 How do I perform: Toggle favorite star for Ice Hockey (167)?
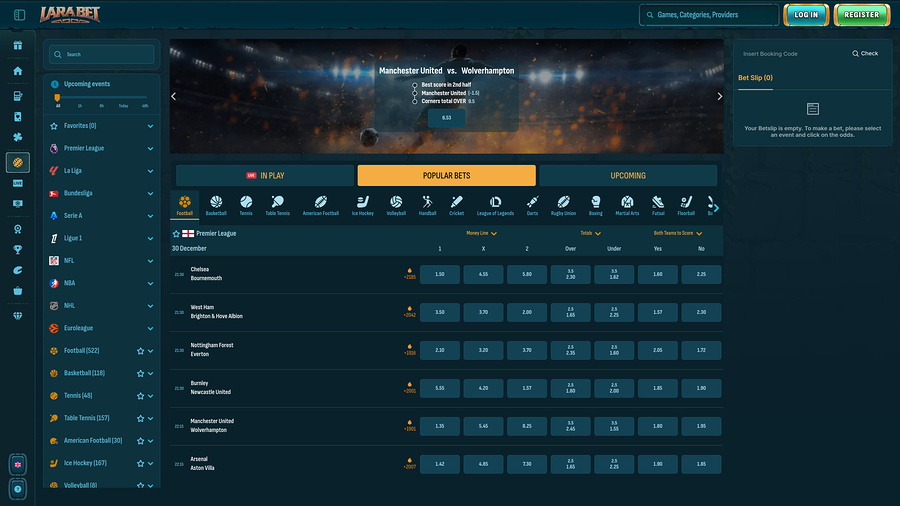pyautogui.click(x=140, y=463)
